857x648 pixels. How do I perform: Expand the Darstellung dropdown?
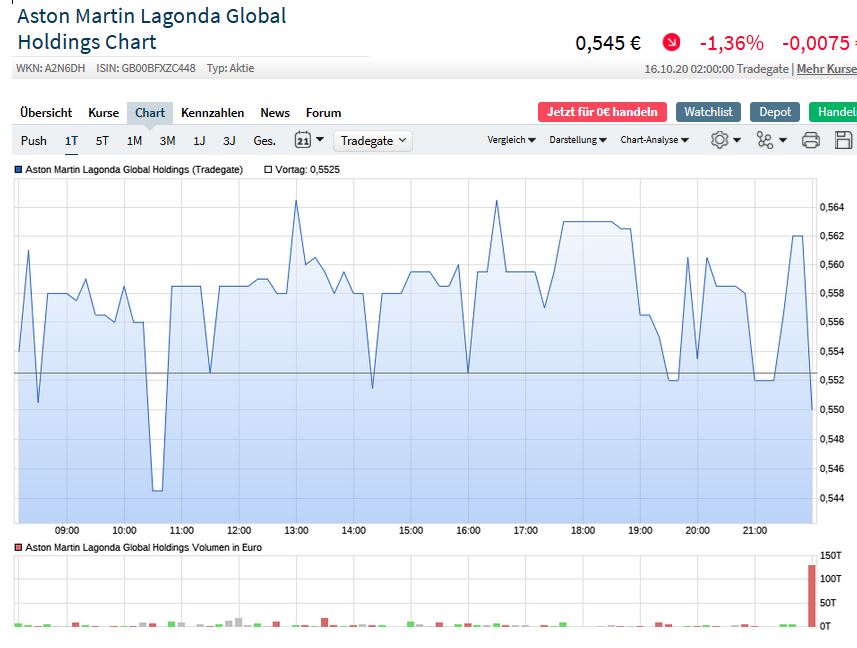578,140
